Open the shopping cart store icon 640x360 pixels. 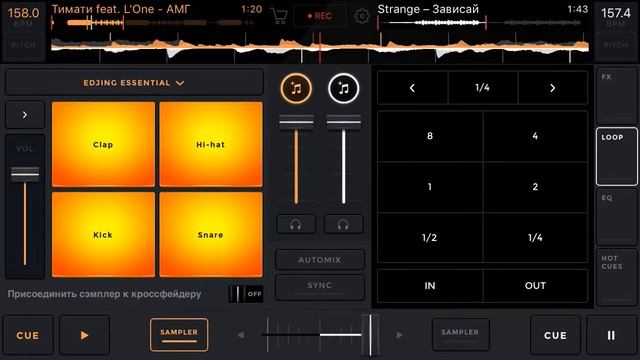pyautogui.click(x=279, y=16)
